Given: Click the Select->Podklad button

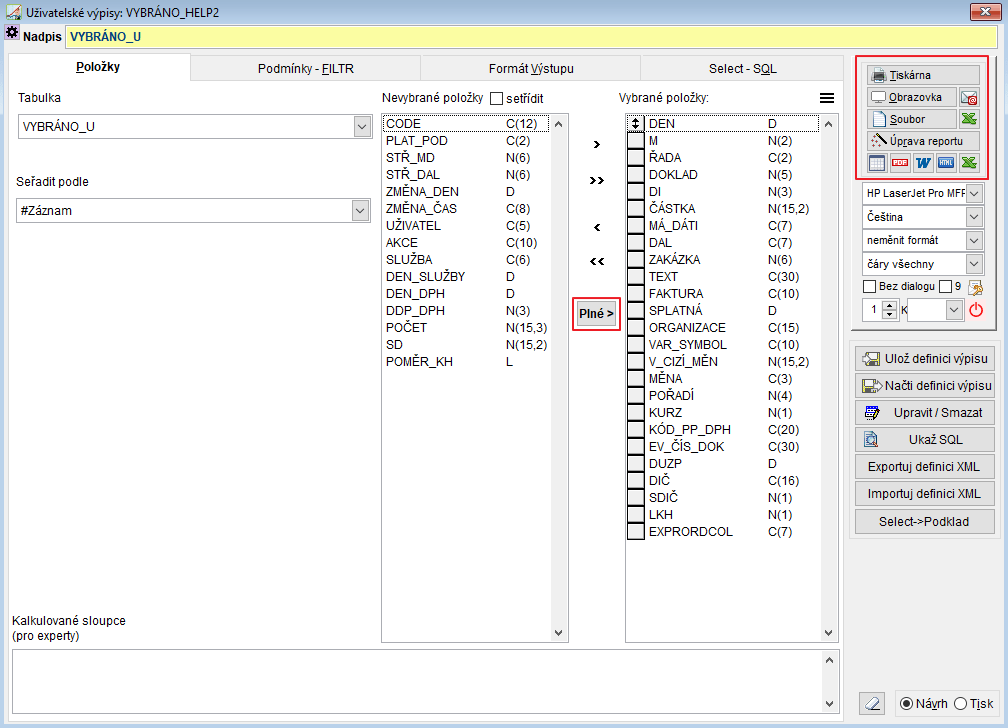Looking at the screenshot, I should 924,522.
